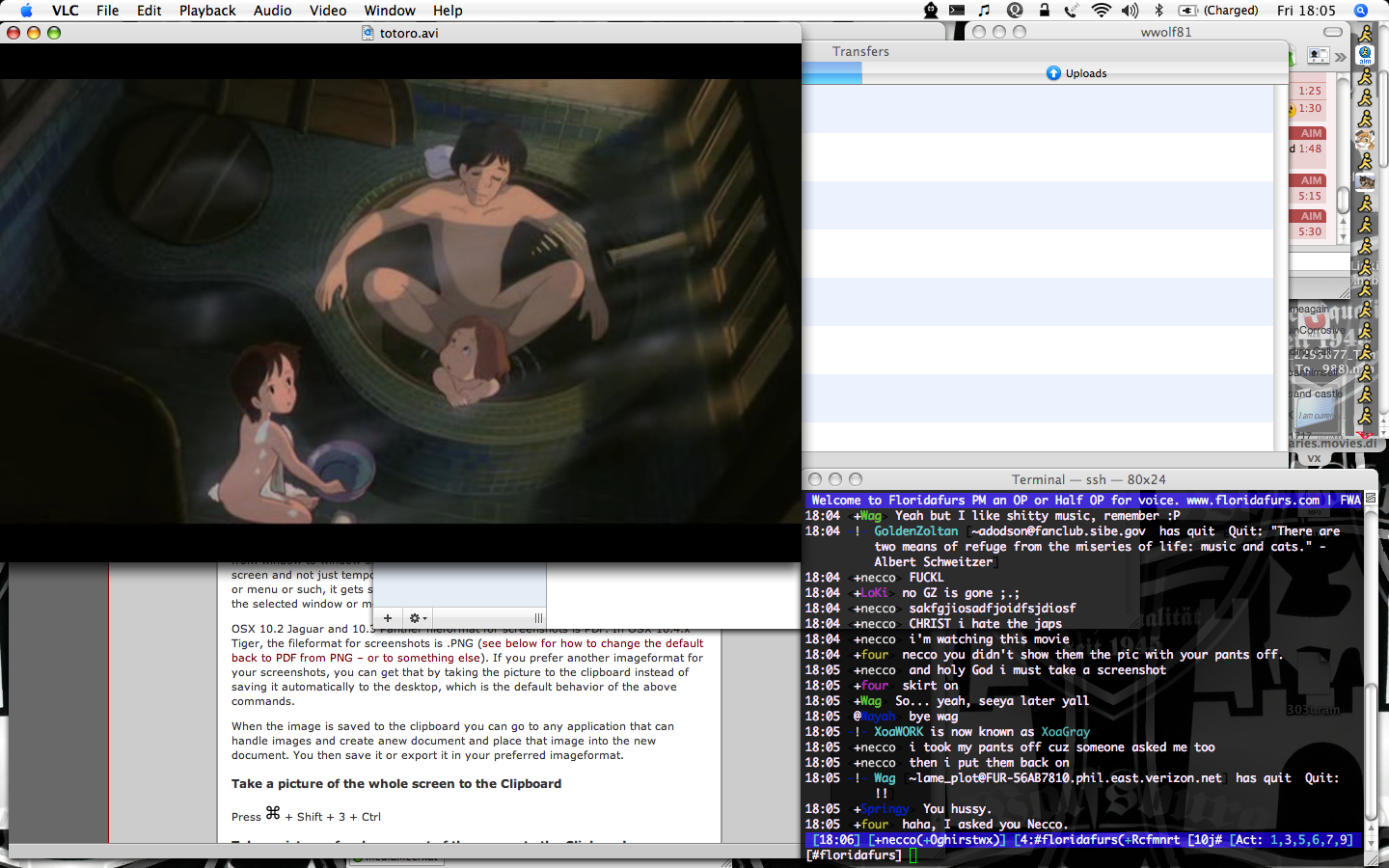The width and height of the screenshot is (1389, 868).
Task: Click the Uploads blue arrow icon
Action: (x=1053, y=73)
